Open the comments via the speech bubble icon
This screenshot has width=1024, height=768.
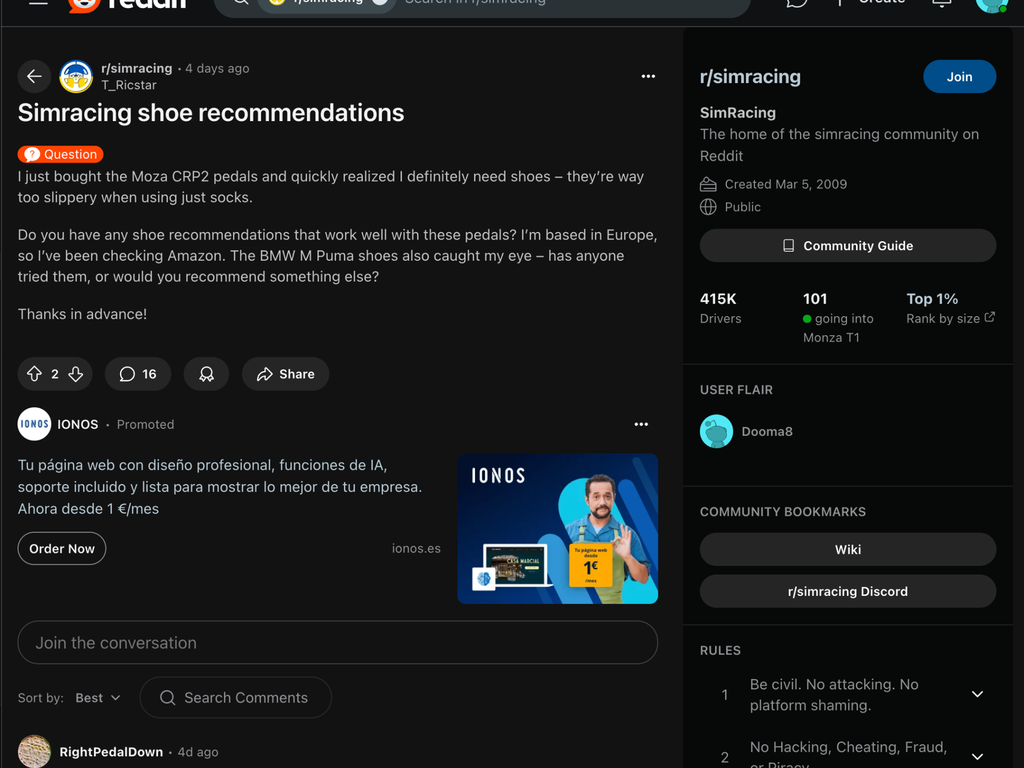[x=137, y=373]
